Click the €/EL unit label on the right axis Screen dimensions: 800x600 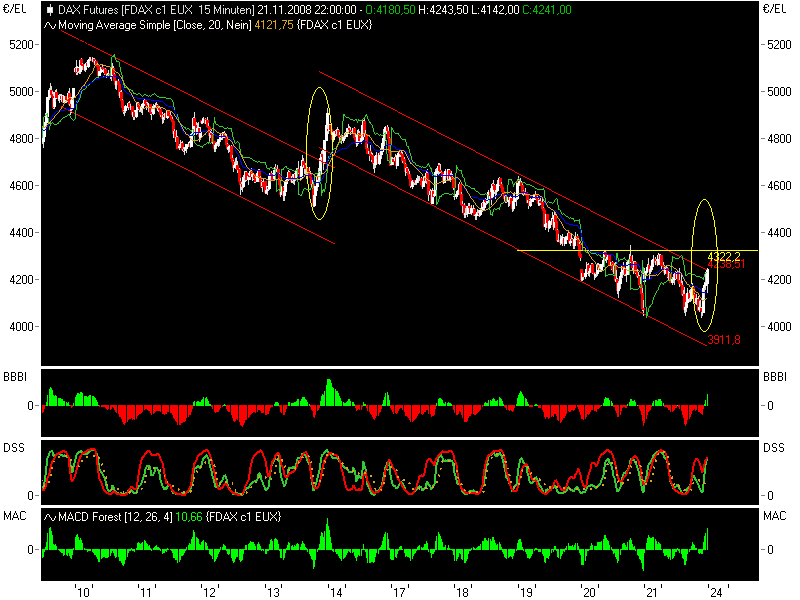[774, 9]
